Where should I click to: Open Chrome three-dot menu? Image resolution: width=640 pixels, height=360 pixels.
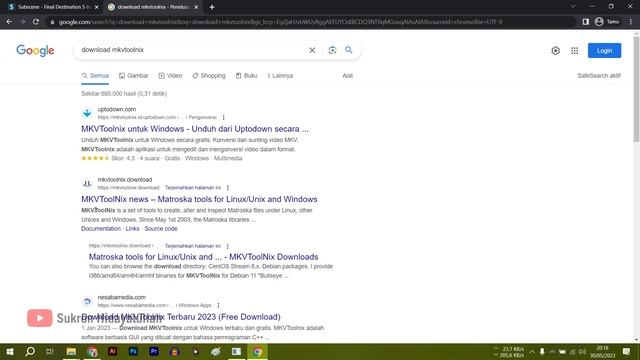[631, 22]
